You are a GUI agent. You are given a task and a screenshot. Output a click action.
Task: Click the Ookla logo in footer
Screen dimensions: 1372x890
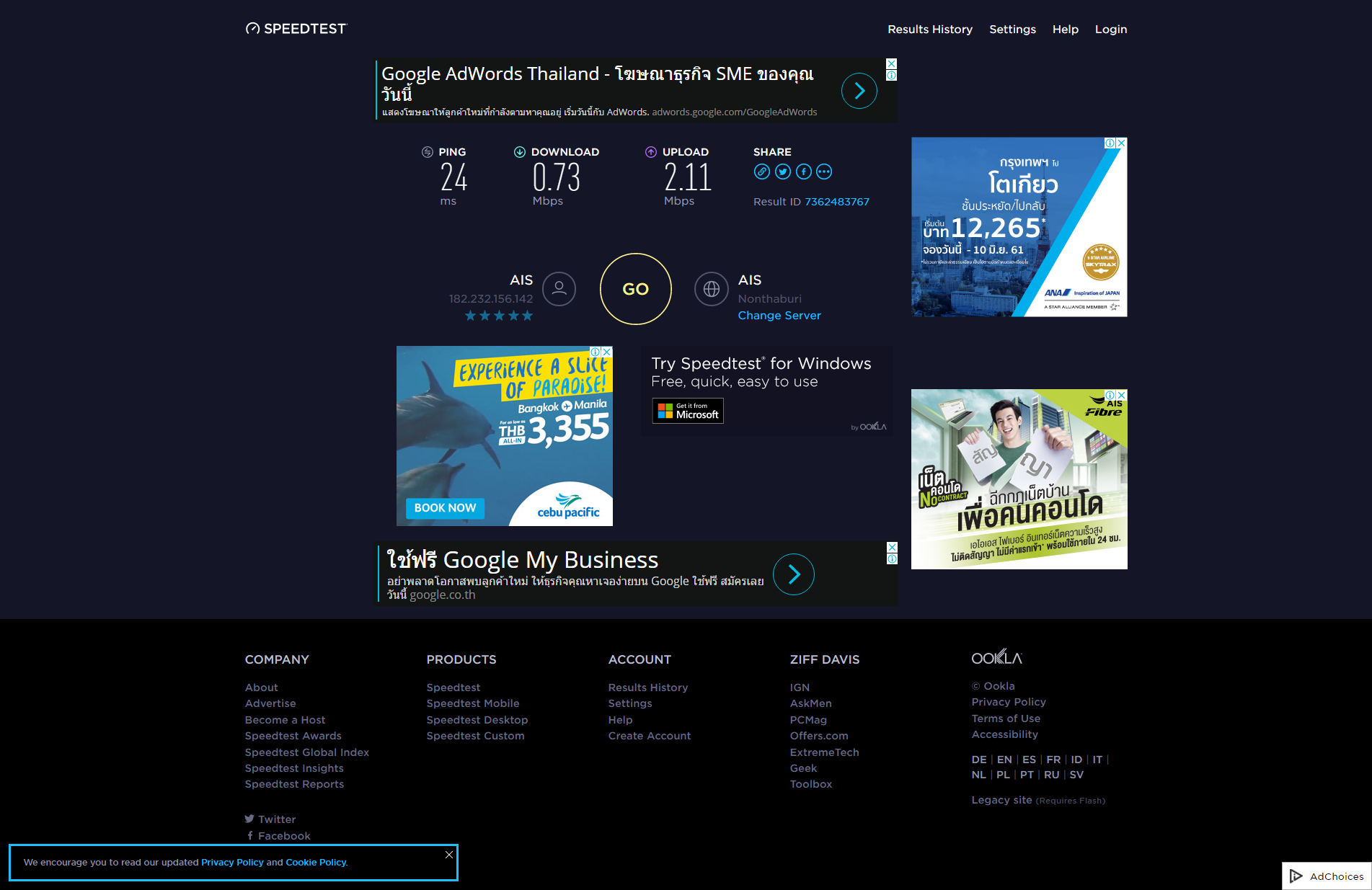997,658
